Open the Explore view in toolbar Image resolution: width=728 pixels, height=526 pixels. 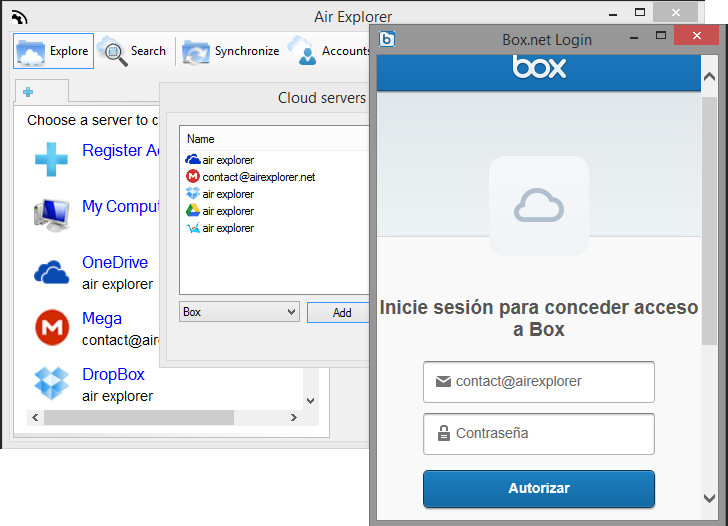[53, 51]
